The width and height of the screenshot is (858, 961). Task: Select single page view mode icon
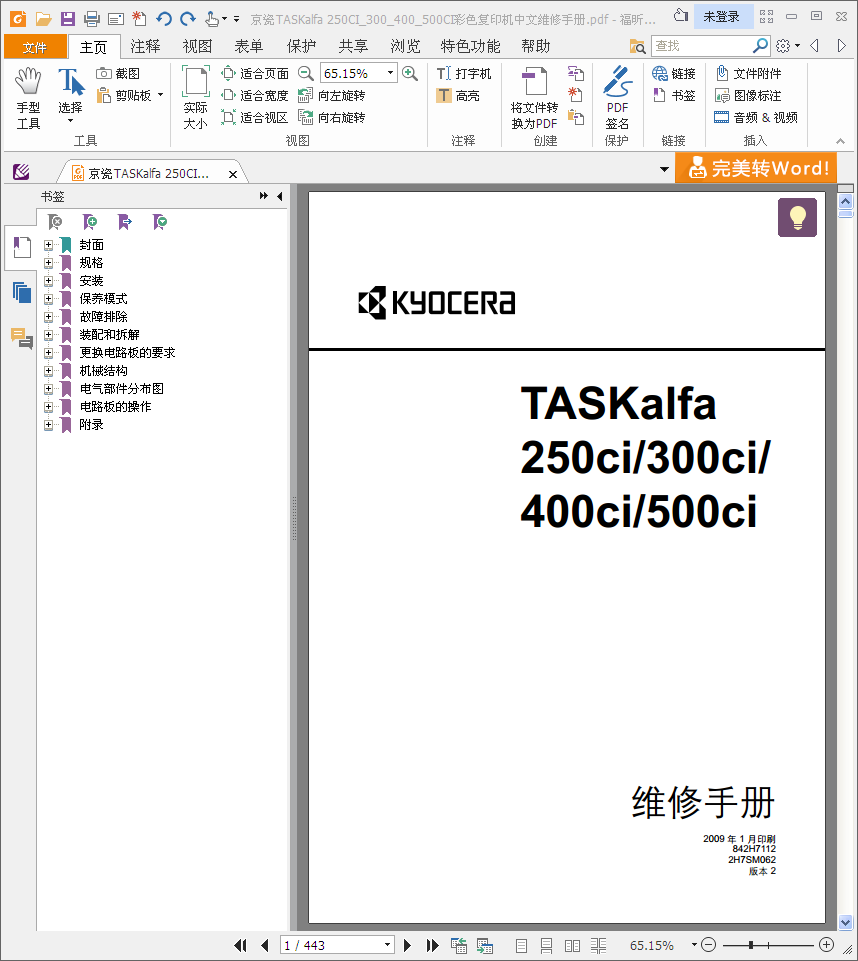click(x=521, y=946)
